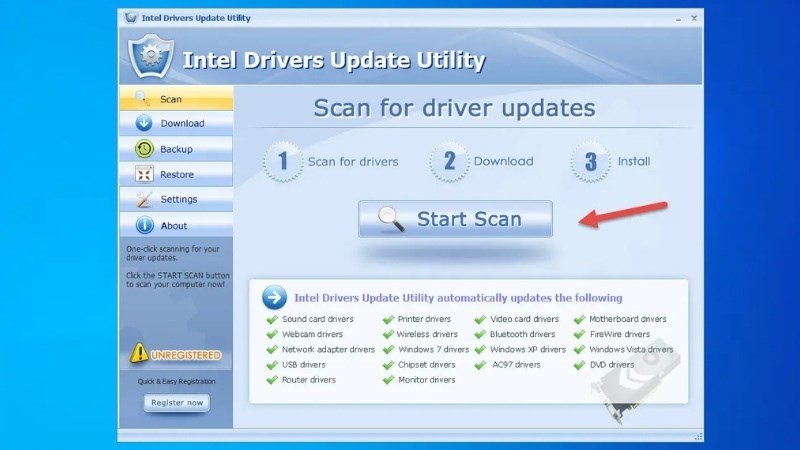Click 'AC97 drivers' text
The height and width of the screenshot is (450, 800).
[x=516, y=365]
